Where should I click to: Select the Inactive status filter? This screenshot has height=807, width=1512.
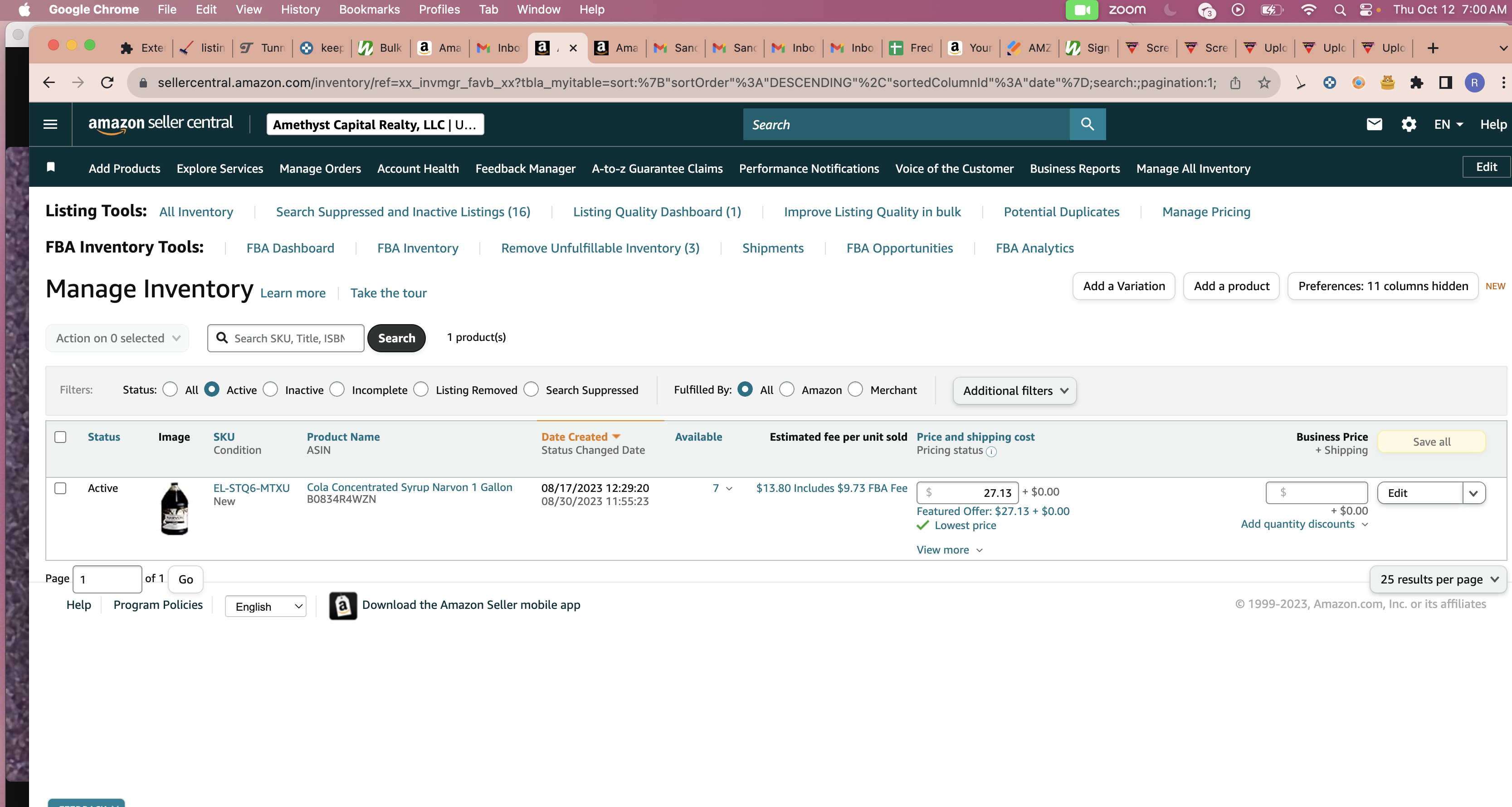click(271, 390)
